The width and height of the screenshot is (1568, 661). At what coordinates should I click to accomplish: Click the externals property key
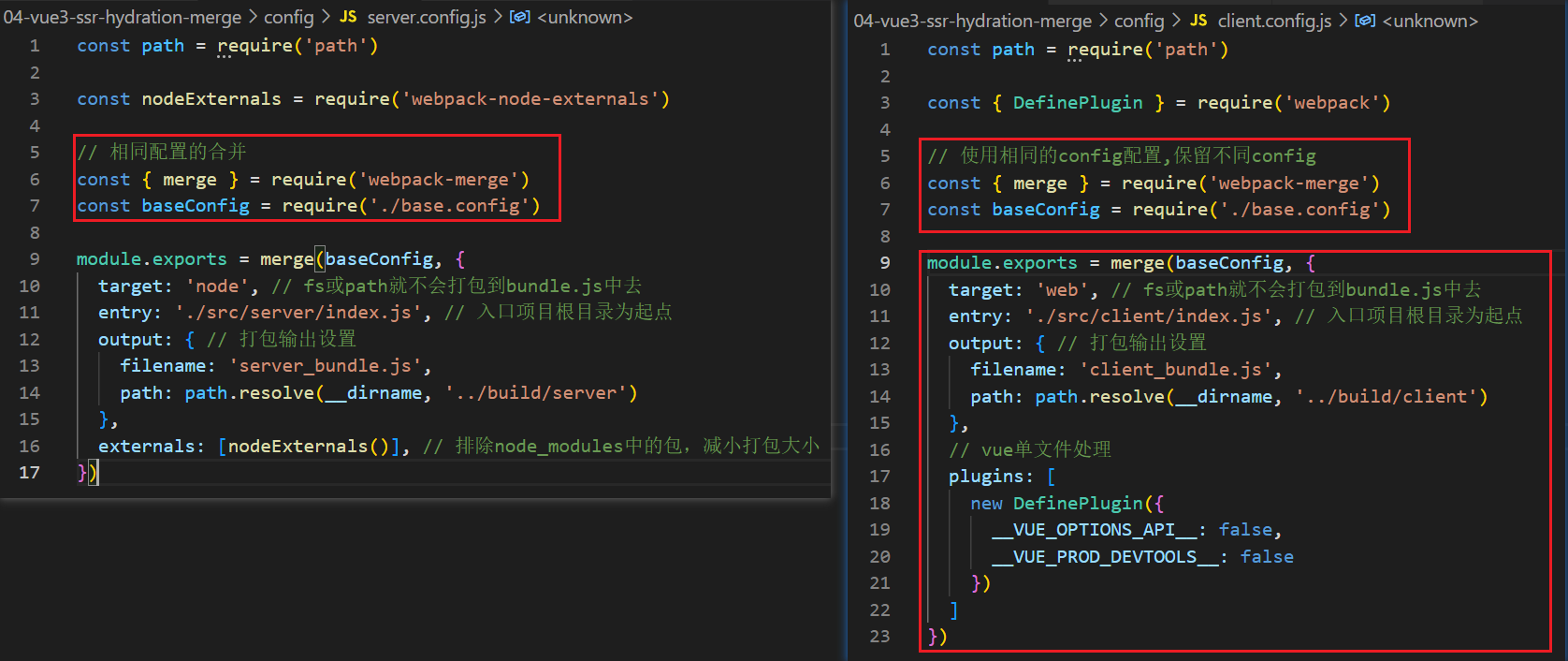[147, 447]
